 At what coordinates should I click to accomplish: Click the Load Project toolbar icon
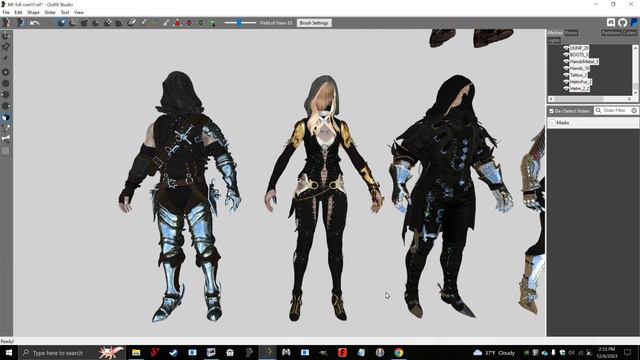click(x=20, y=23)
